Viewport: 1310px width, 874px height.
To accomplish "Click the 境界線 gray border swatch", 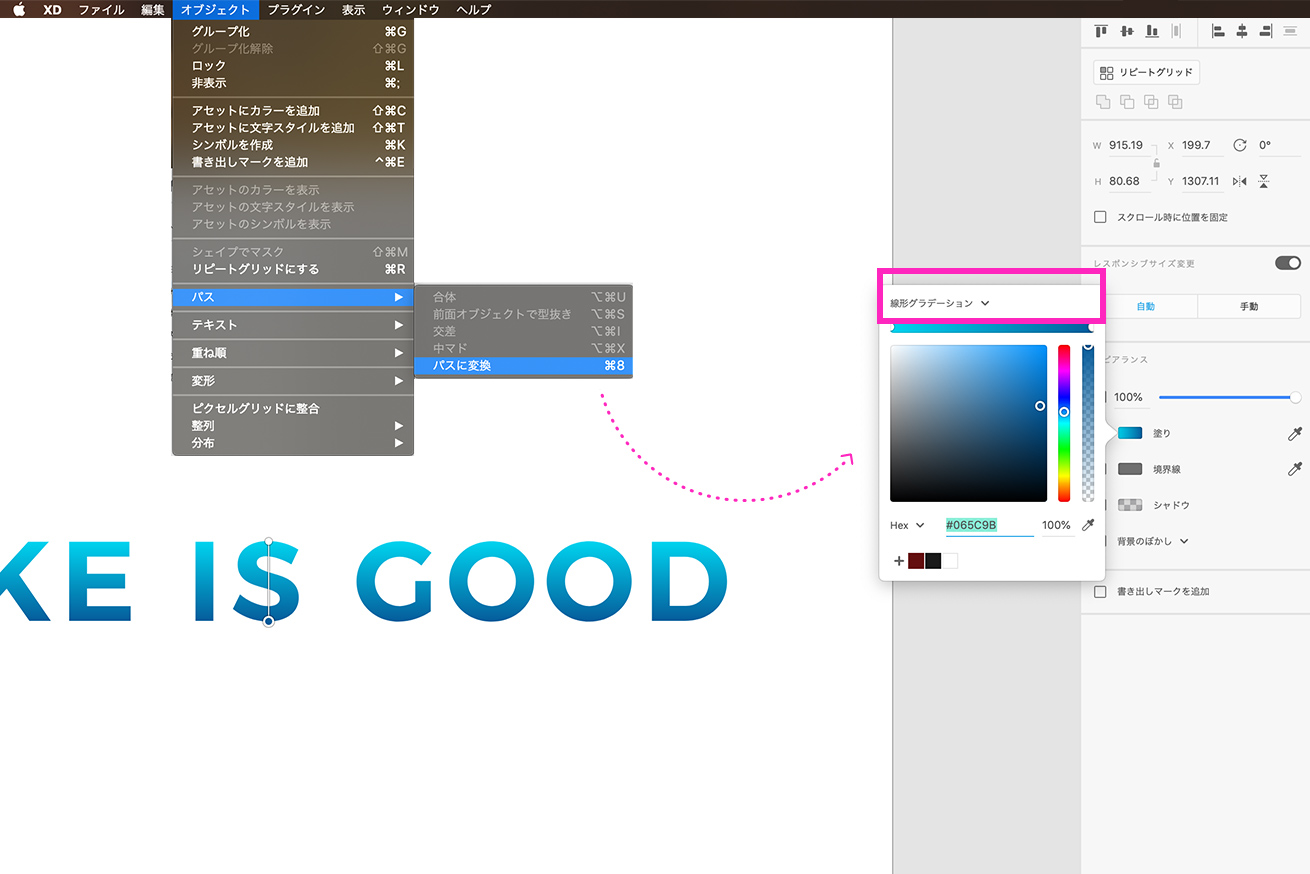I will click(x=1130, y=469).
